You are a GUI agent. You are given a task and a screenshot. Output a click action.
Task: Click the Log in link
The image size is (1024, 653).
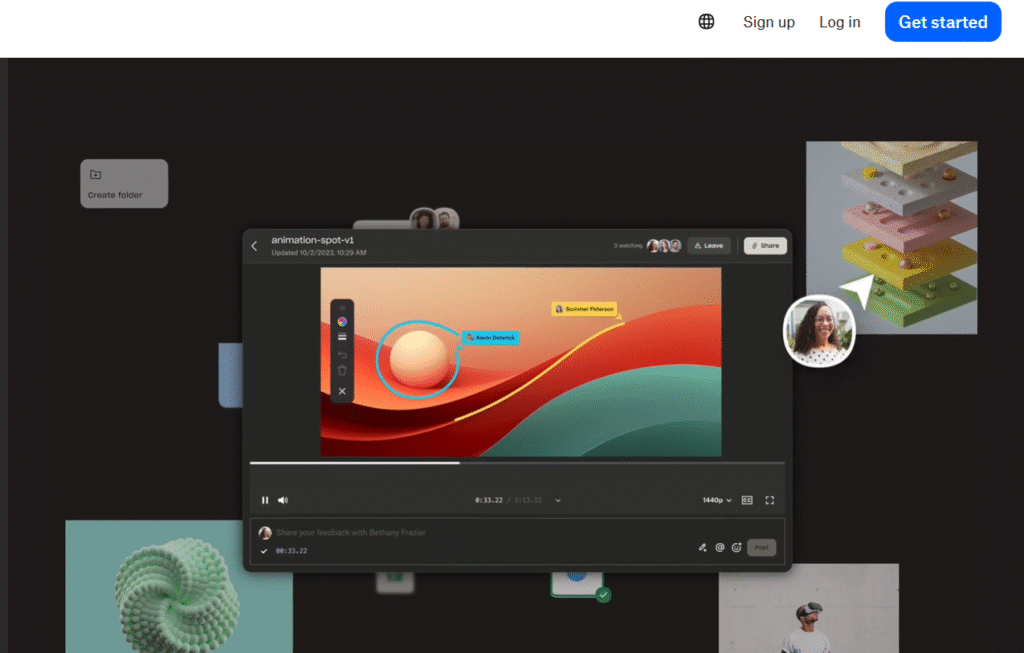[x=839, y=22]
